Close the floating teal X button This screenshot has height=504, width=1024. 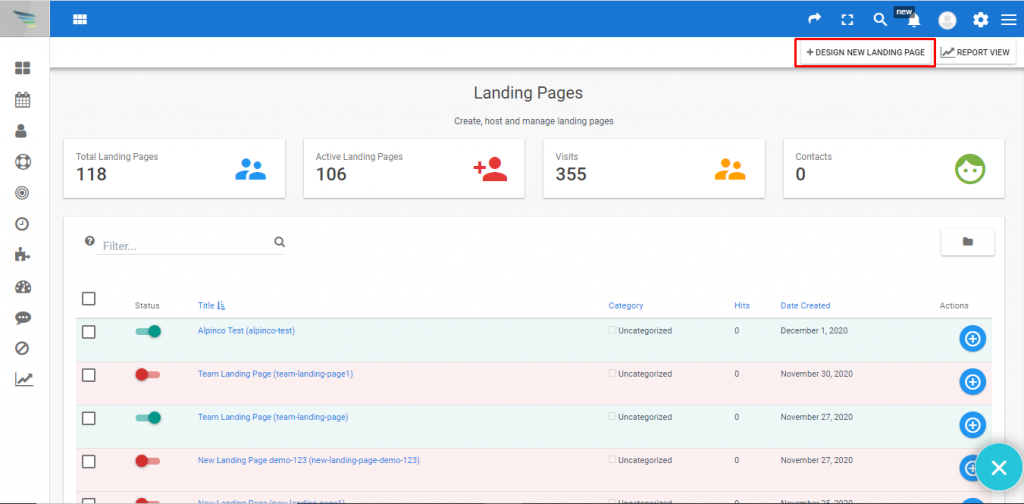pyautogui.click(x=999, y=467)
